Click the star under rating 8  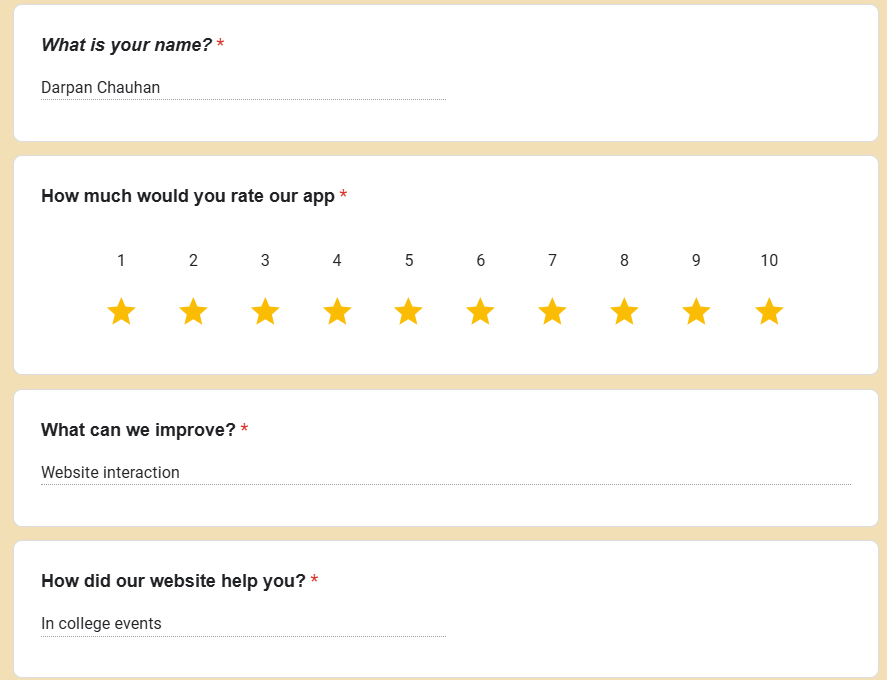coord(624,312)
